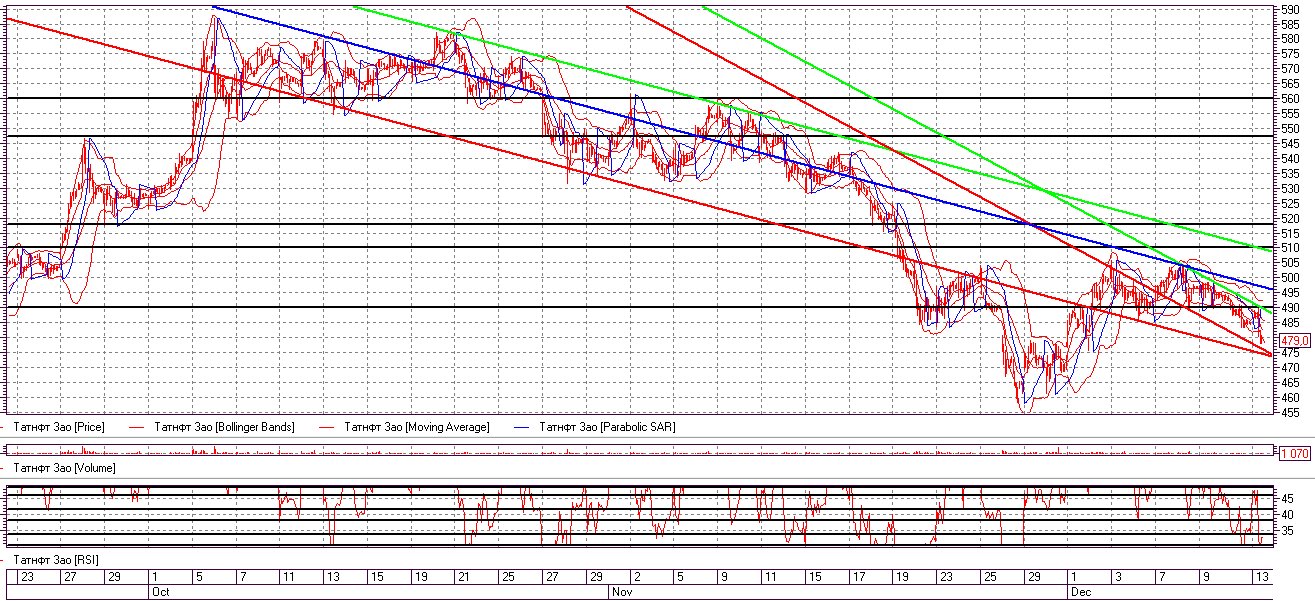This screenshot has width=1315, height=601.
Task: Click the 1 070 volume value tag
Action: 1294,453
